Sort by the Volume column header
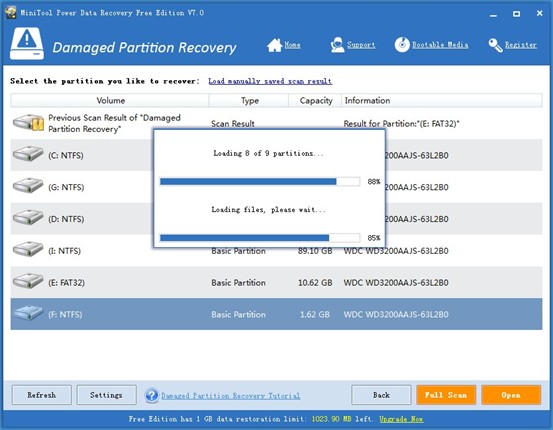The height and width of the screenshot is (430, 553). (110, 101)
